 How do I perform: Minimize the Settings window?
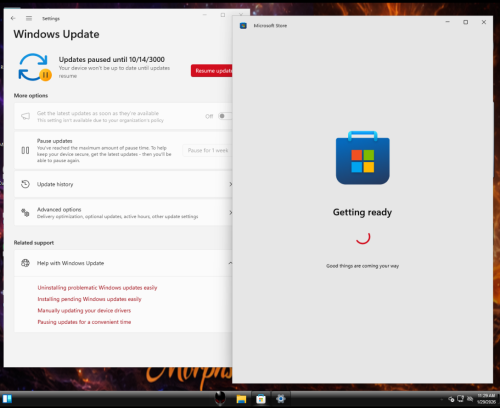pyautogui.click(x=205, y=15)
